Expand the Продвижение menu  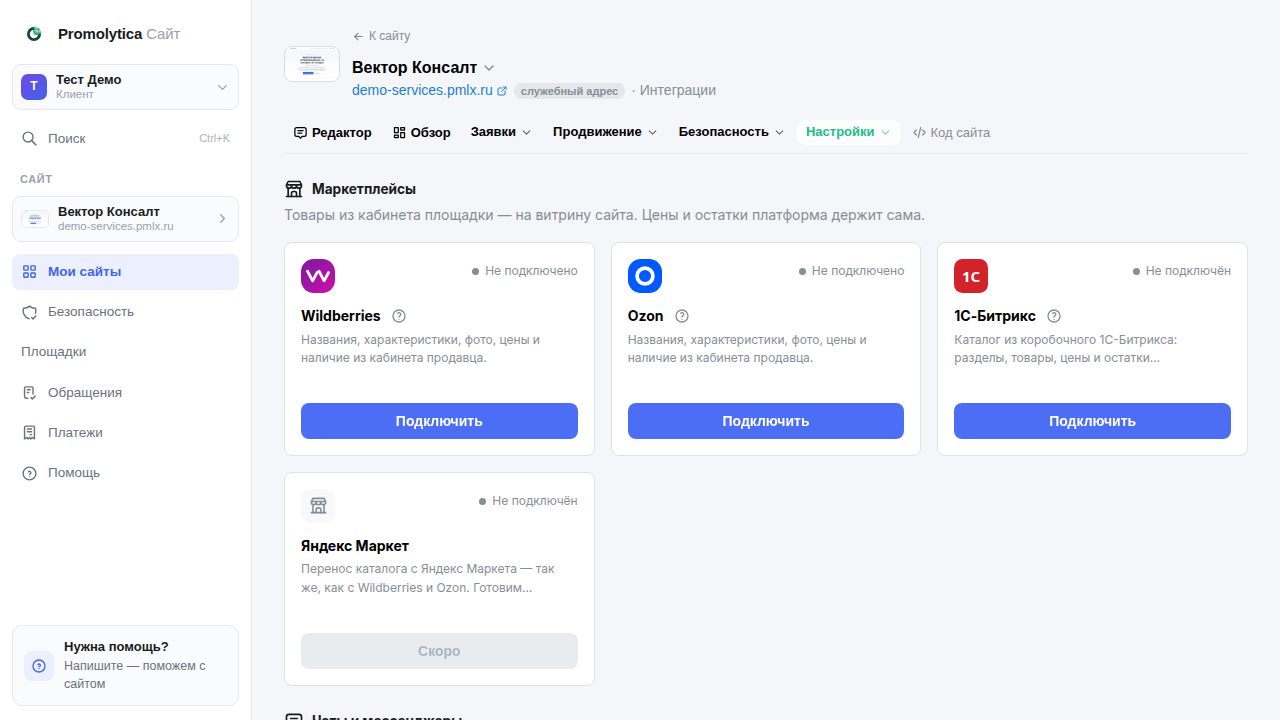click(605, 133)
